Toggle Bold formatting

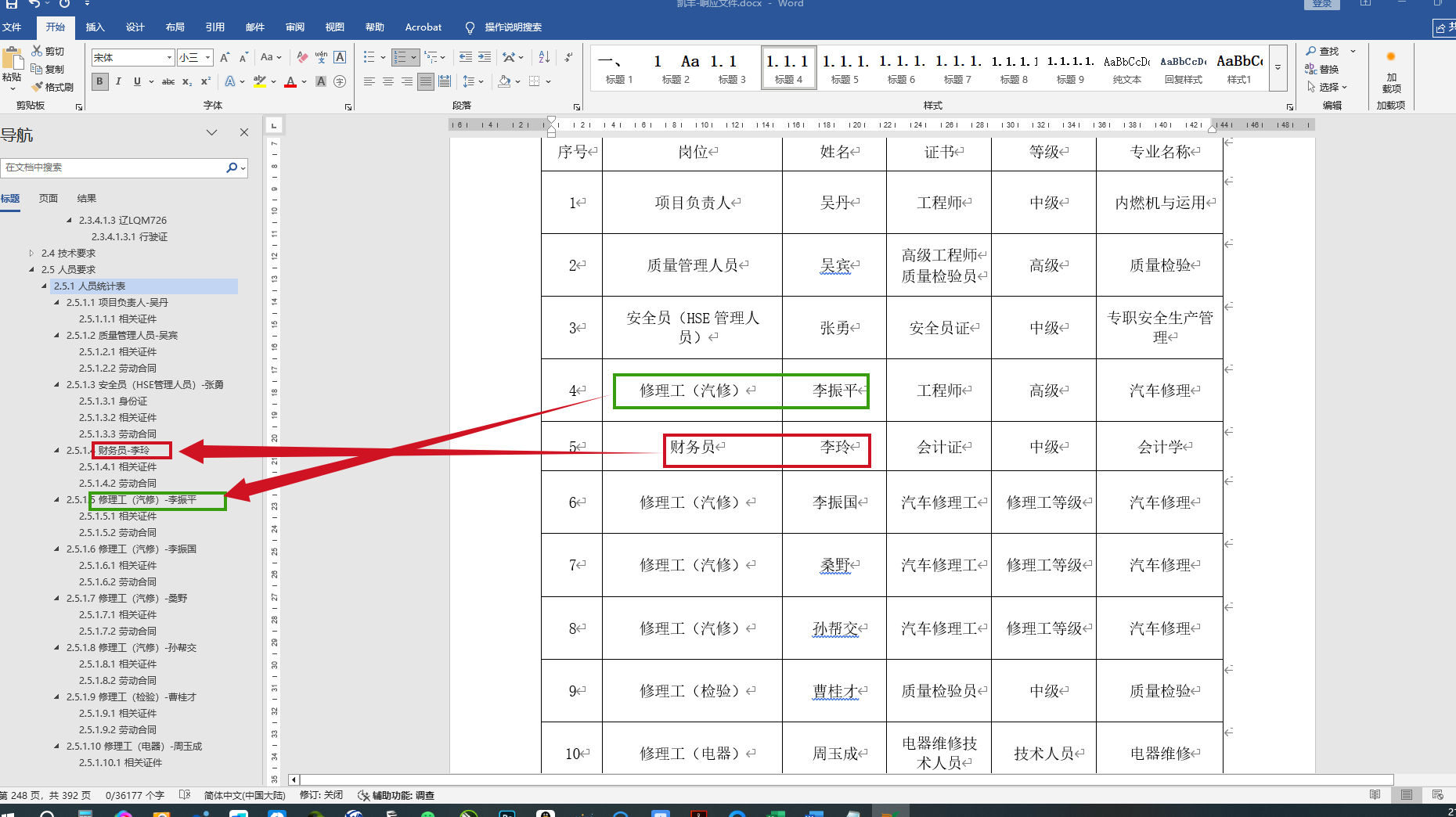point(99,81)
